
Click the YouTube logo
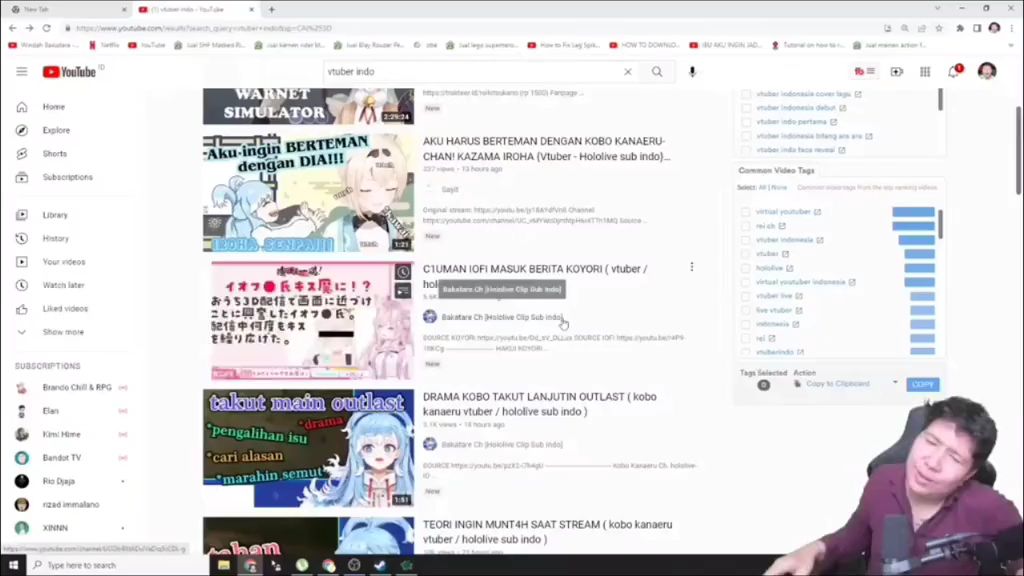click(x=69, y=72)
